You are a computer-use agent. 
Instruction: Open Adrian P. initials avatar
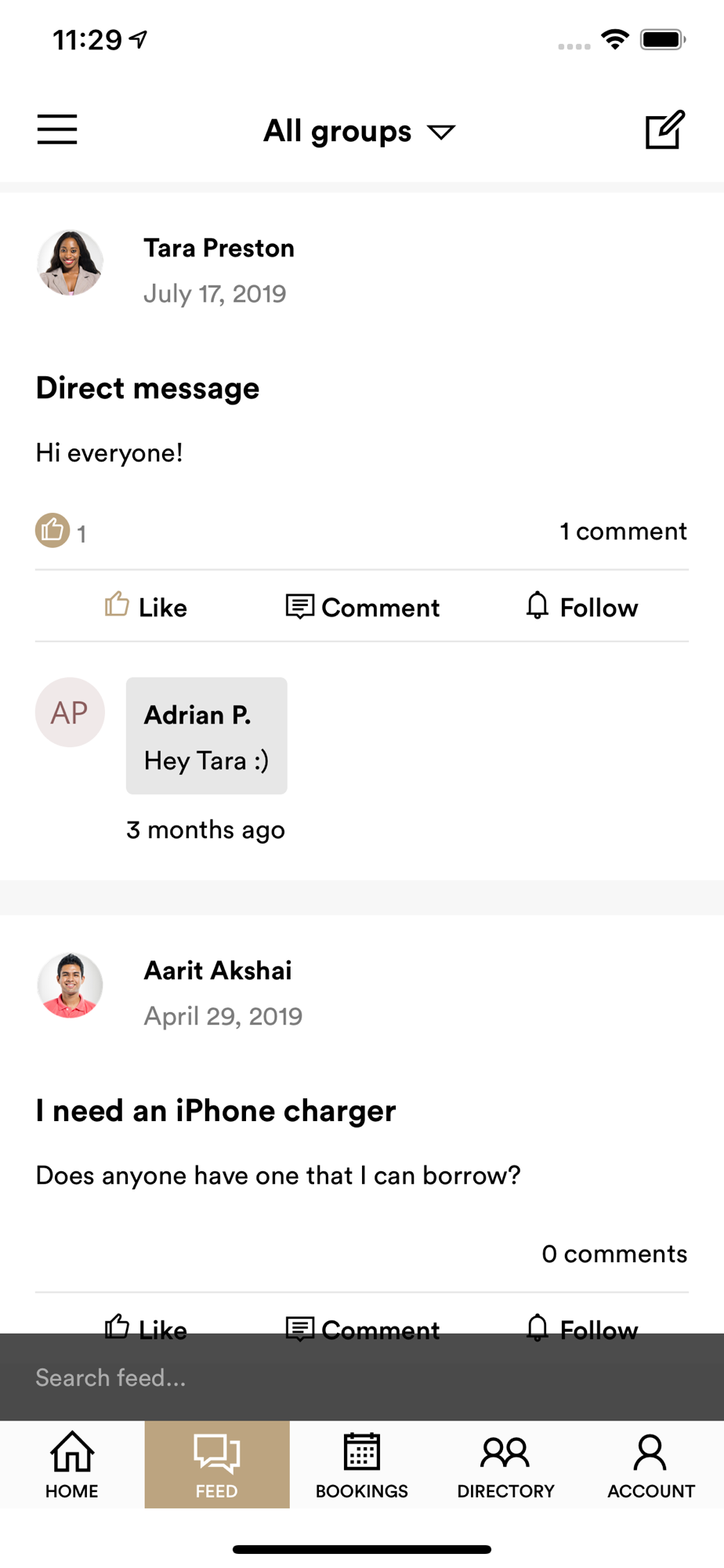(x=70, y=712)
